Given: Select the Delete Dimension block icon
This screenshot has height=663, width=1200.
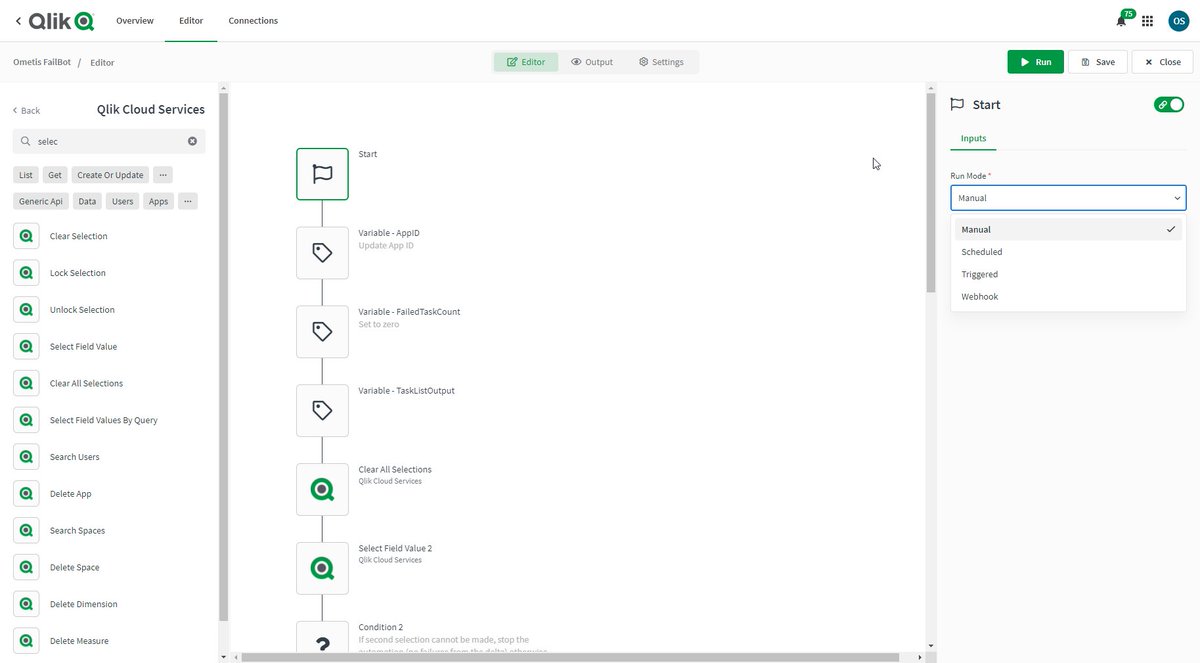Looking at the screenshot, I should click(26, 604).
